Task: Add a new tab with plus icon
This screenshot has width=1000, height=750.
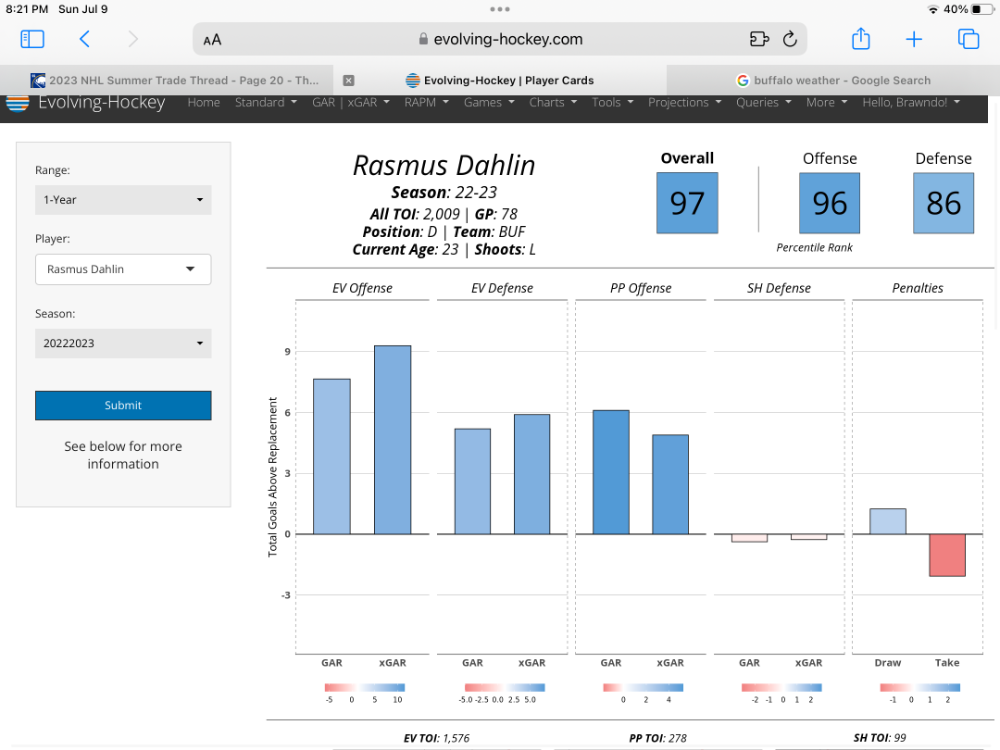Action: 914,40
